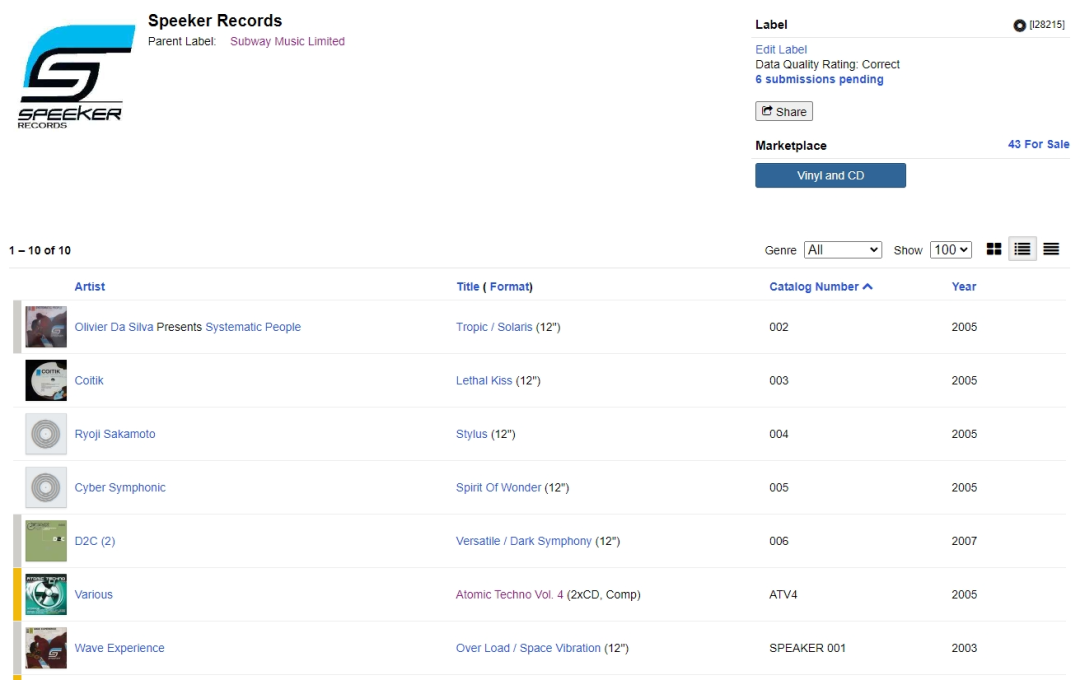This screenshot has width=1080, height=680.
Task: Click the year 2007 for D2C
Action: click(x=964, y=541)
